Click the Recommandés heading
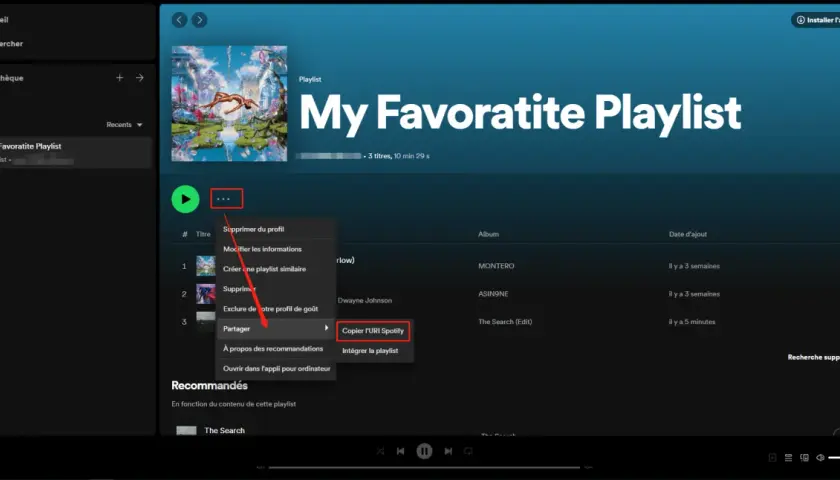This screenshot has width=840, height=480. [x=209, y=386]
